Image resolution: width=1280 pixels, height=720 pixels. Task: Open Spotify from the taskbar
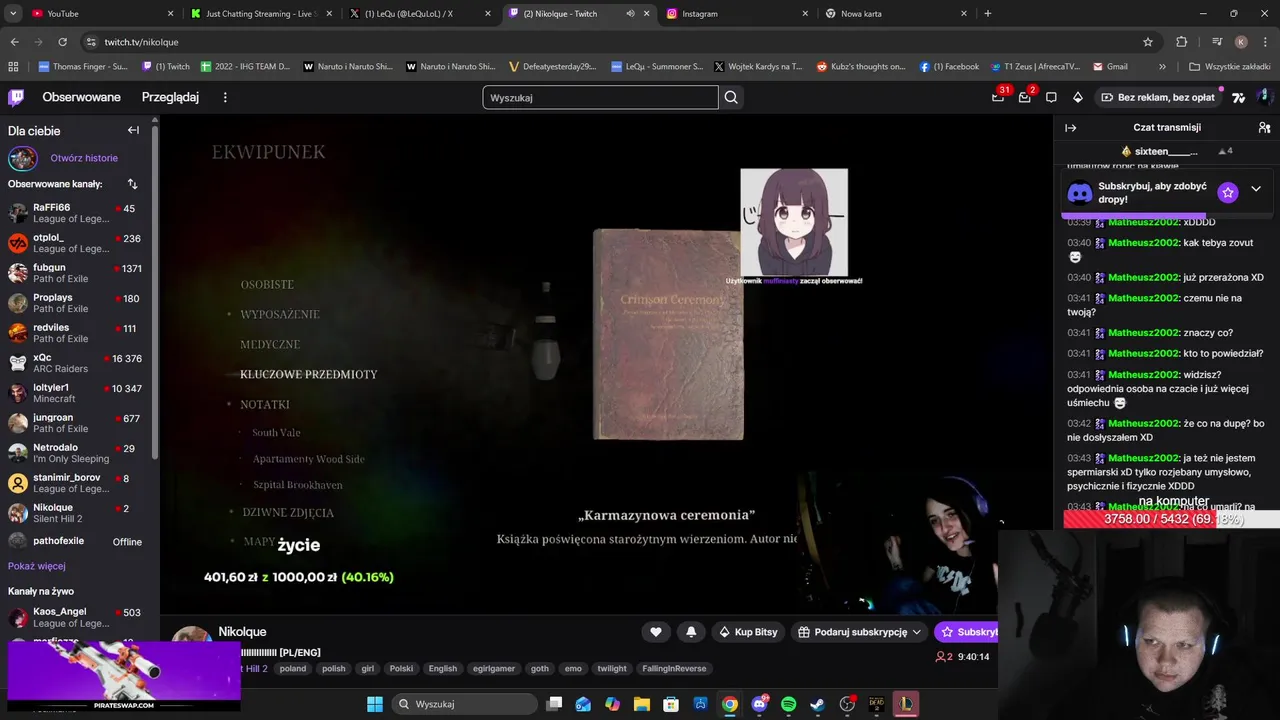(x=788, y=704)
